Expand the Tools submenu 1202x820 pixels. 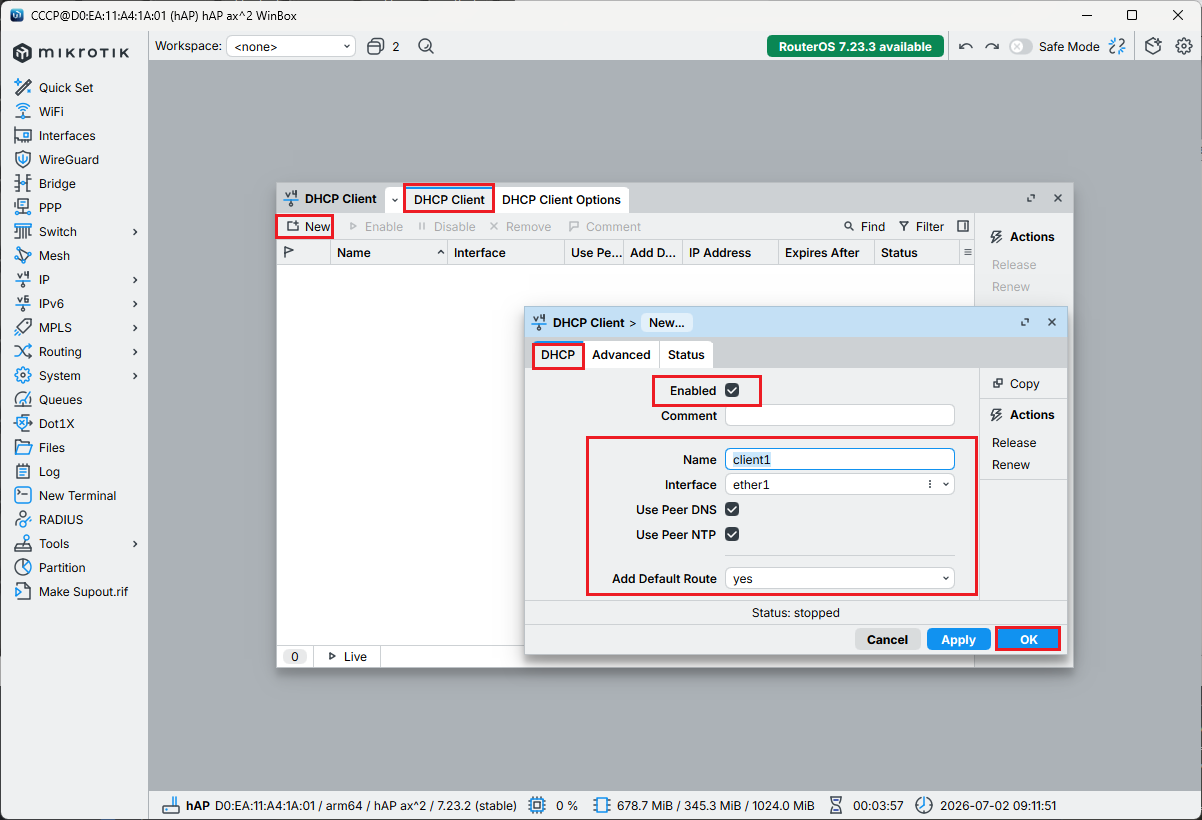point(135,543)
